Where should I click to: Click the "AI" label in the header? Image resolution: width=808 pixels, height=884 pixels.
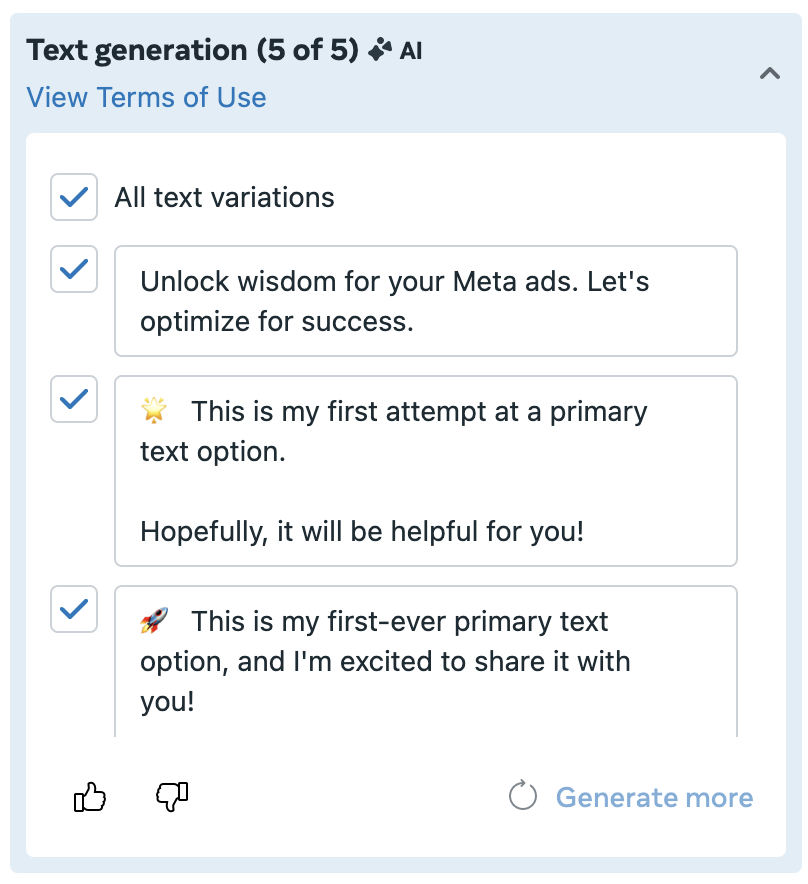[410, 51]
